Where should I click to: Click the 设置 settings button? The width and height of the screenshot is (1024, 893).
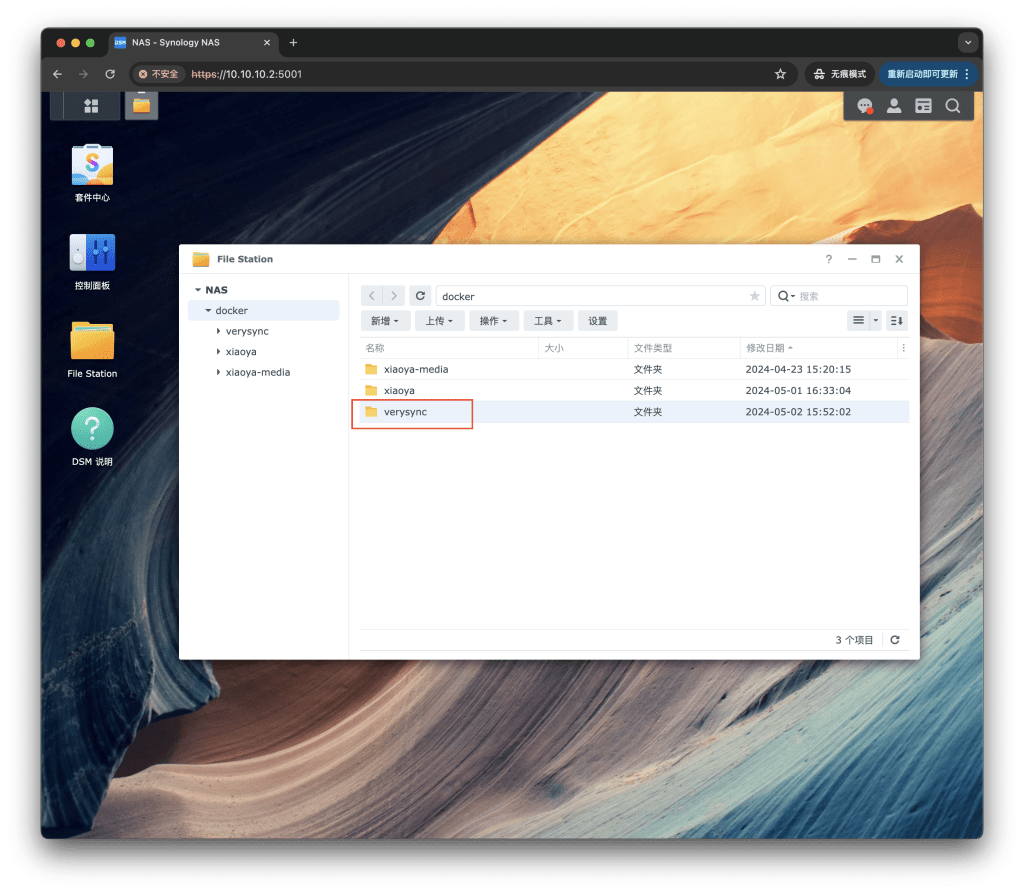click(x=598, y=321)
